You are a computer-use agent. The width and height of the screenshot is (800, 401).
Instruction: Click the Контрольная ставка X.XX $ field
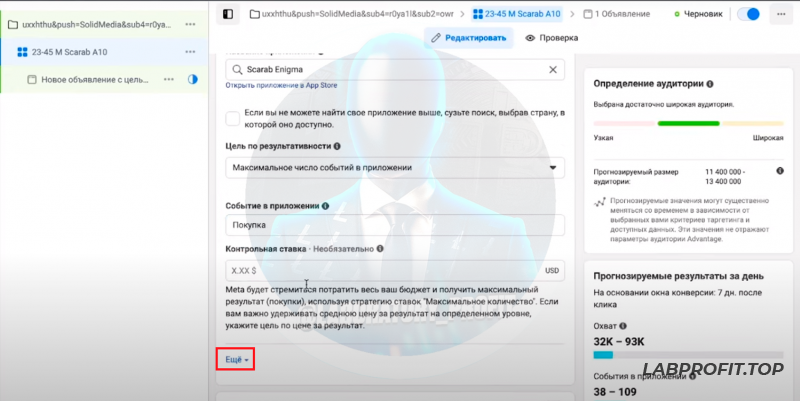pos(395,270)
